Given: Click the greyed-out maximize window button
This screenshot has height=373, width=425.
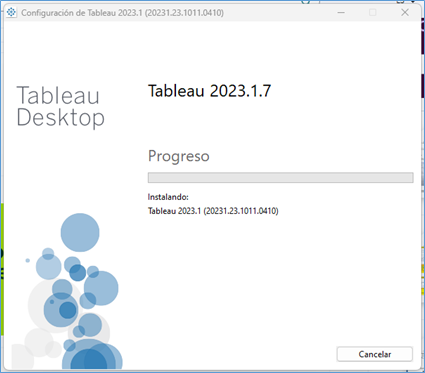Looking at the screenshot, I should [373, 13].
